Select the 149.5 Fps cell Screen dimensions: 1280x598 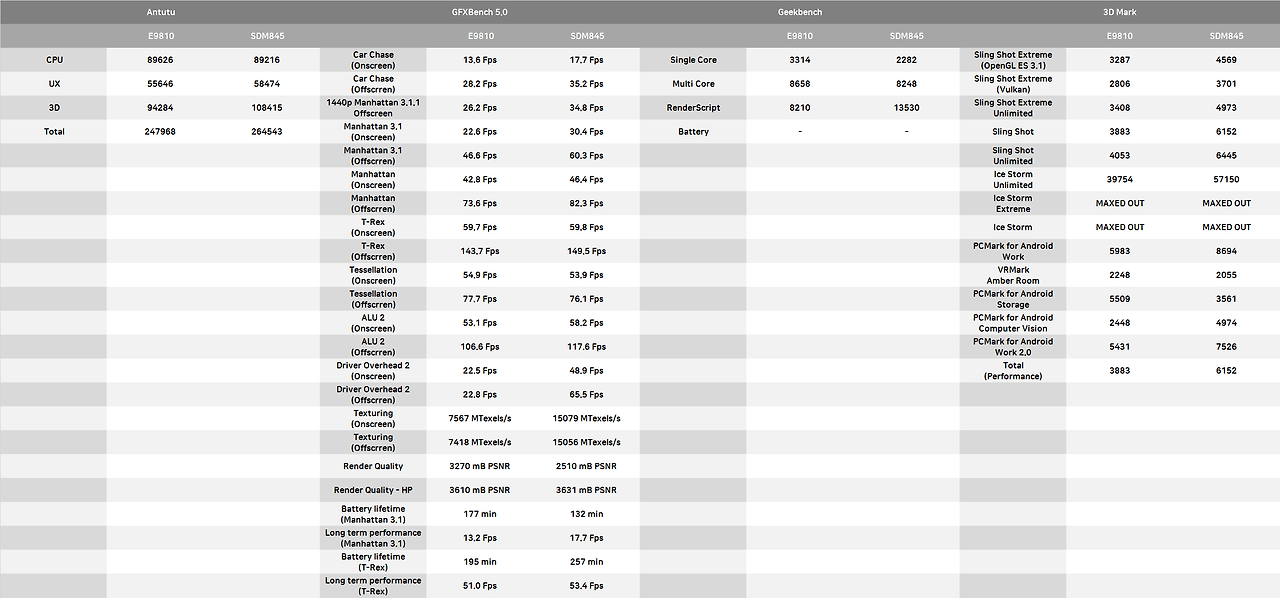click(x=586, y=251)
